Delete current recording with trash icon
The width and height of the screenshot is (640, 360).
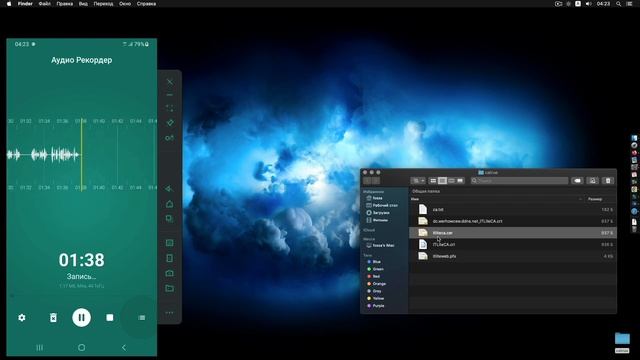coord(53,318)
